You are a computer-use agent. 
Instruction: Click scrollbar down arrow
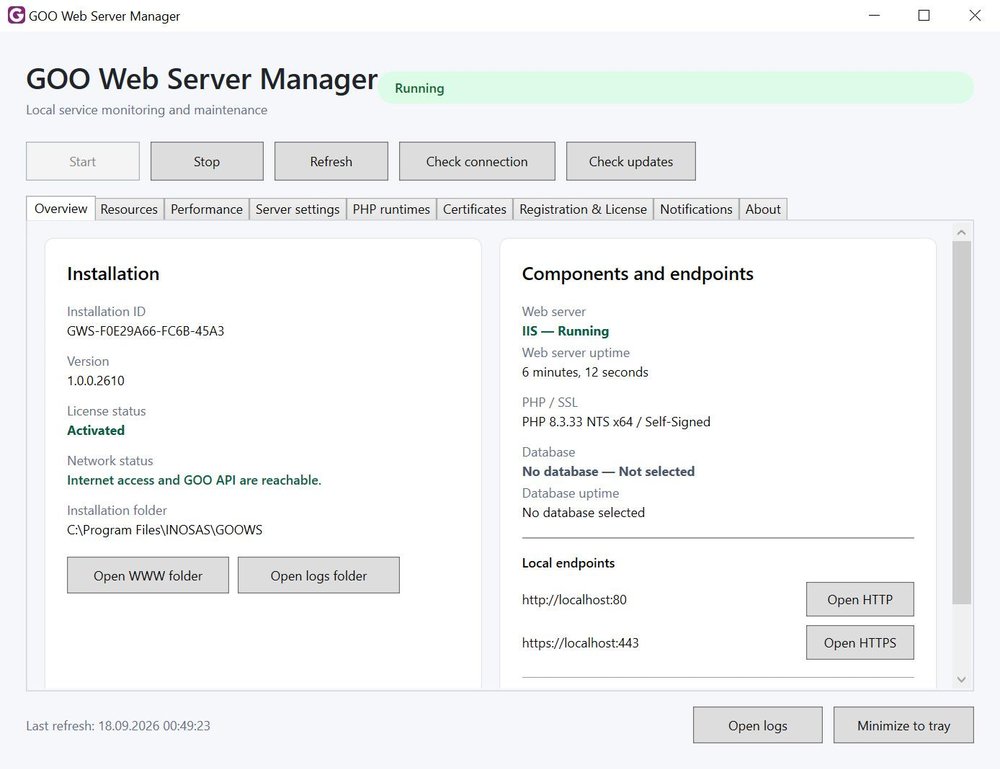[962, 680]
